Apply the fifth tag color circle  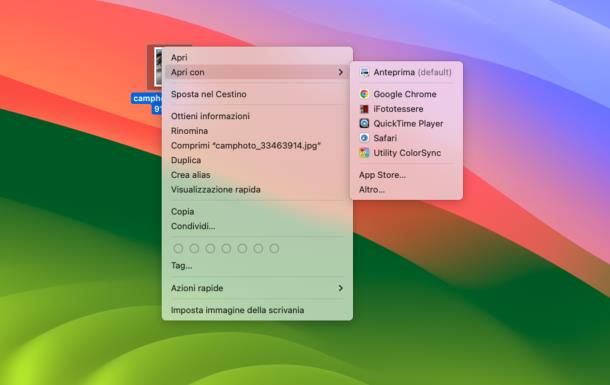pos(242,248)
